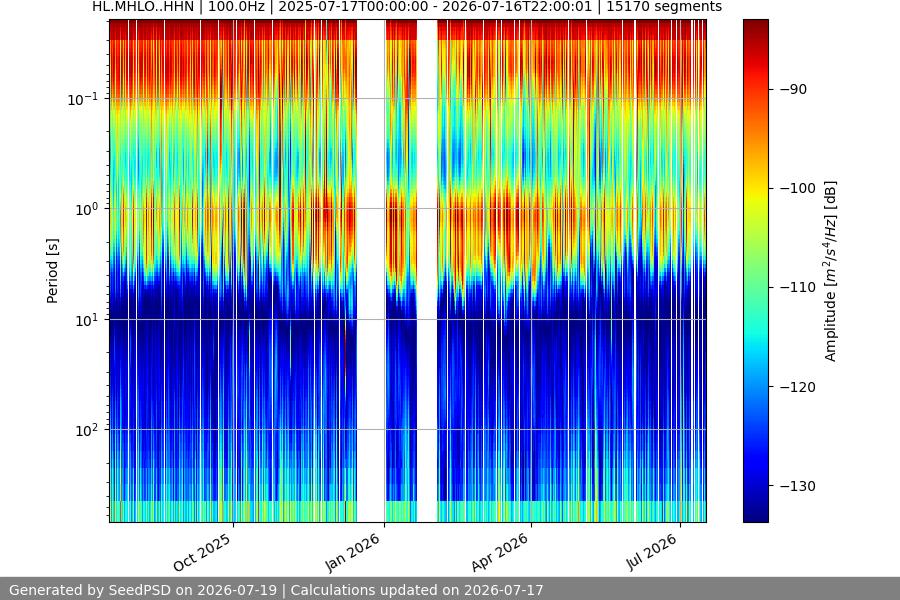The image size is (900, 600).
Task: Click the 'Generated by SeedPSD' footer text
Action: pos(276,590)
